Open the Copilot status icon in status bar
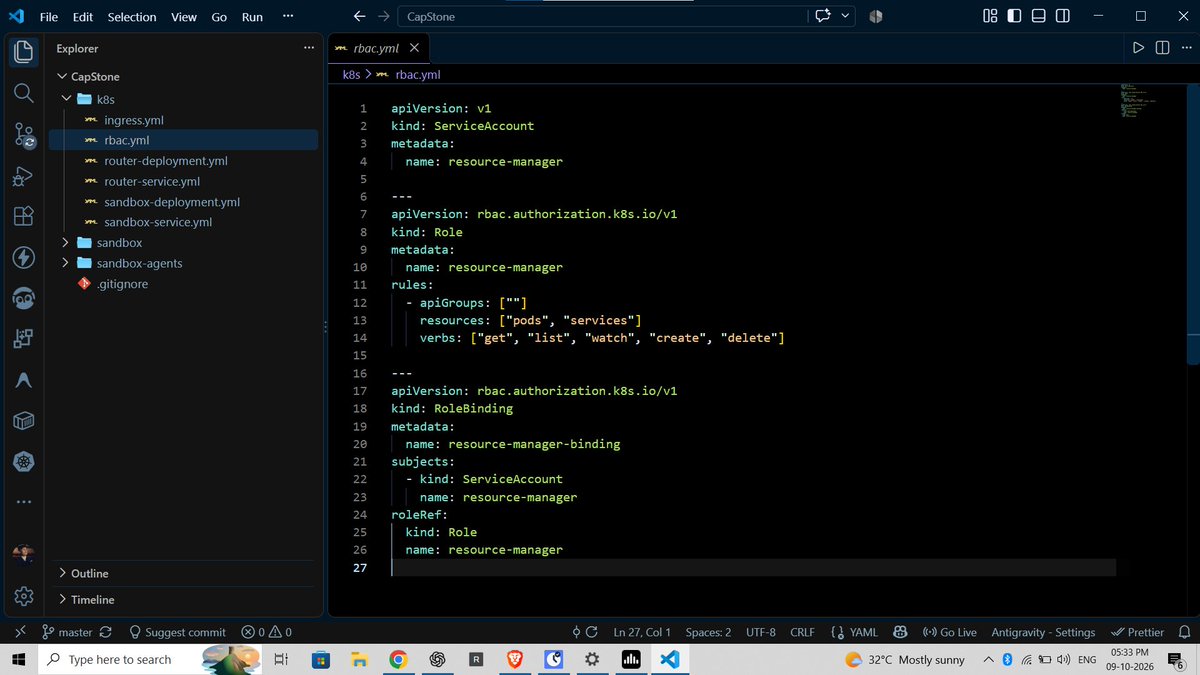Screen dimensions: 1200x675 pos(900,632)
